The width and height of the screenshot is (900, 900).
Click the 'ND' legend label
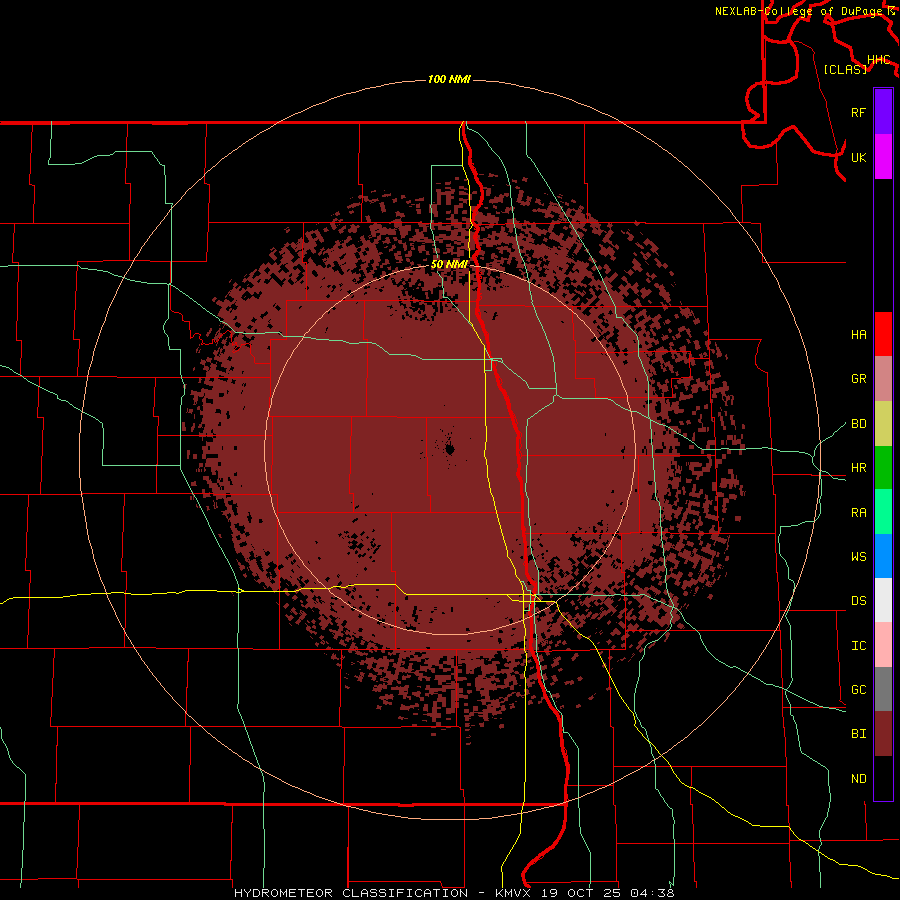[x=858, y=779]
